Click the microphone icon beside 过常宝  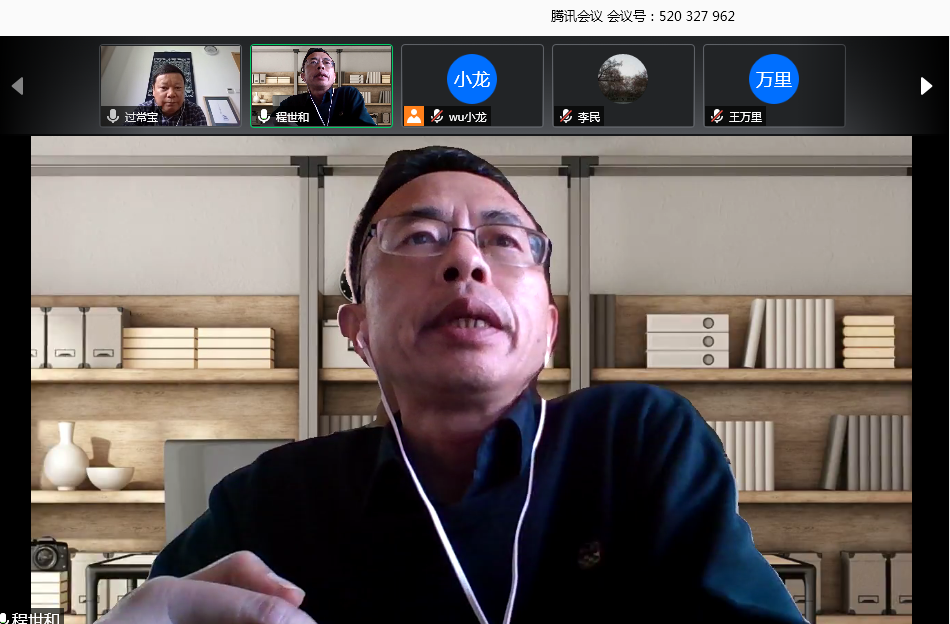114,117
